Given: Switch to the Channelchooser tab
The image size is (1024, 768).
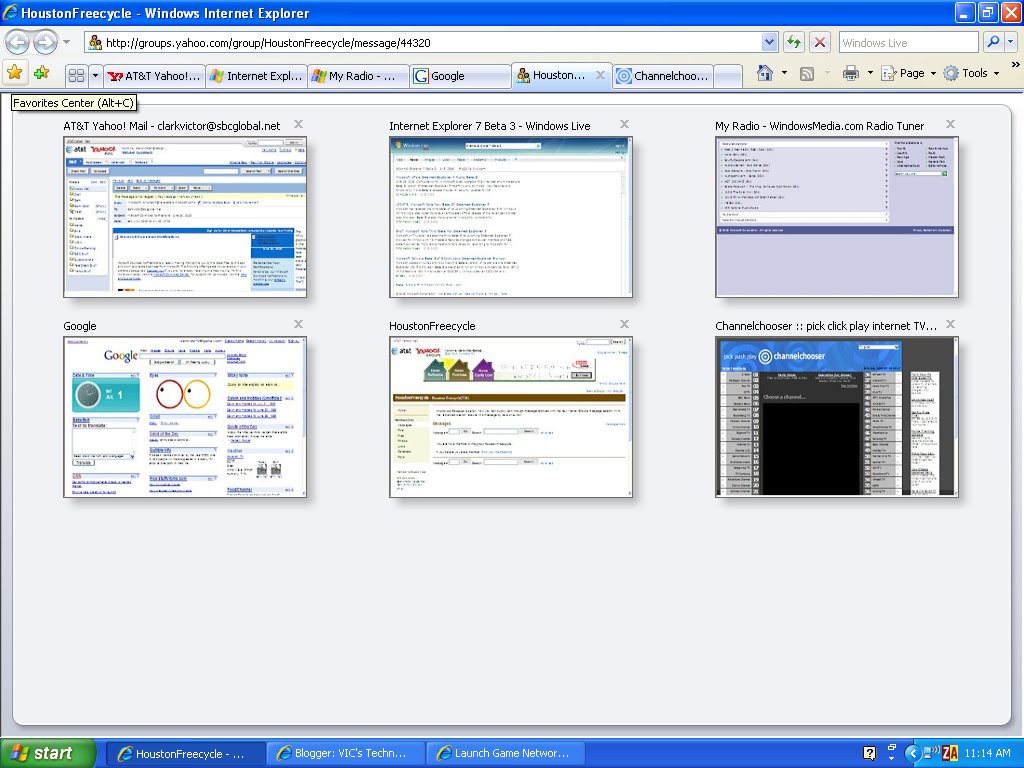Looking at the screenshot, I should (x=664, y=76).
